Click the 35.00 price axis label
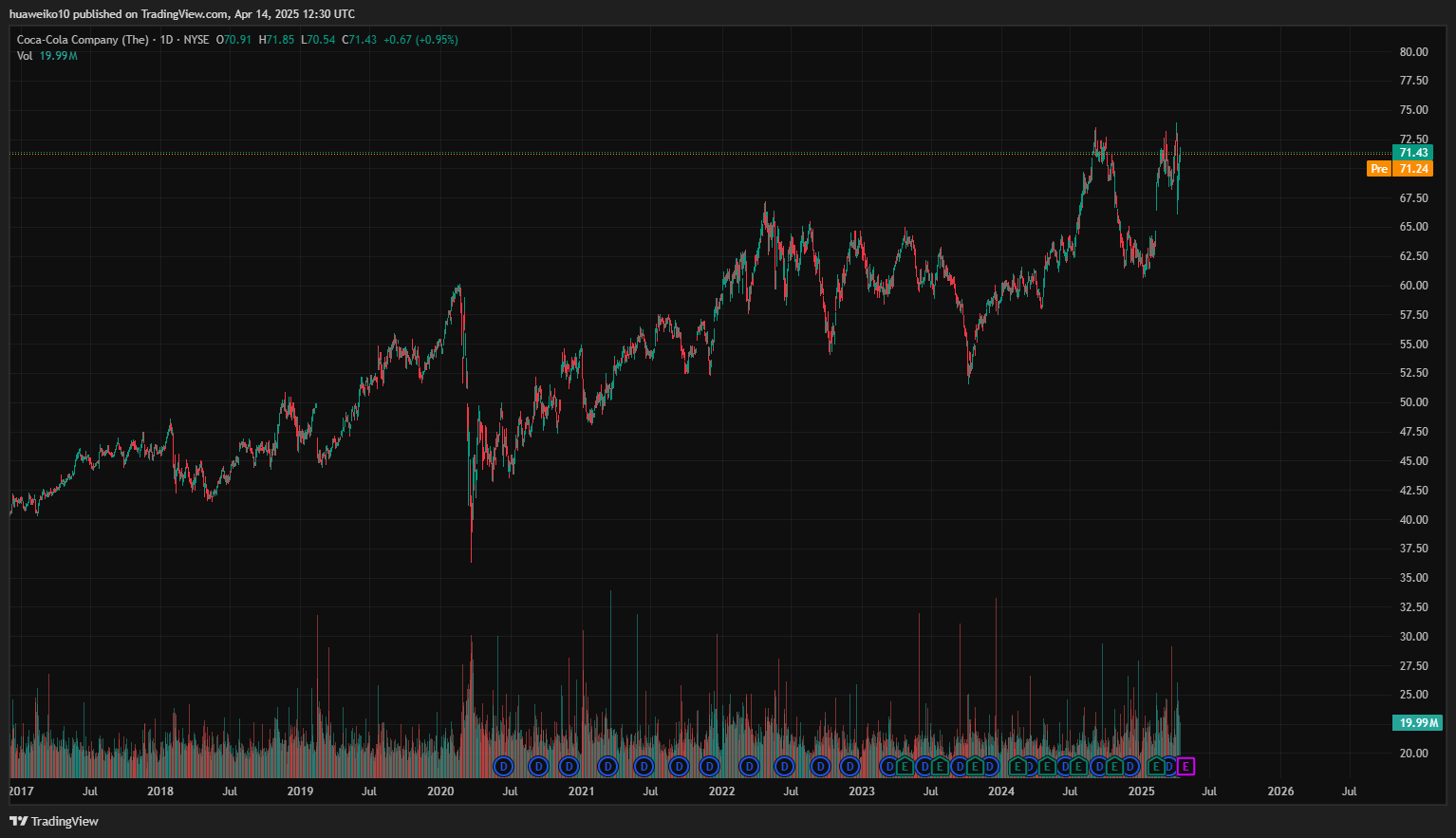Viewport: 1456px width, 838px height. pyautogui.click(x=1413, y=578)
